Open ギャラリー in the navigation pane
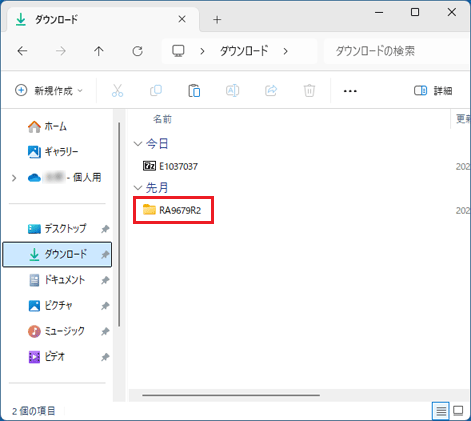The image size is (471, 421). pos(53,152)
